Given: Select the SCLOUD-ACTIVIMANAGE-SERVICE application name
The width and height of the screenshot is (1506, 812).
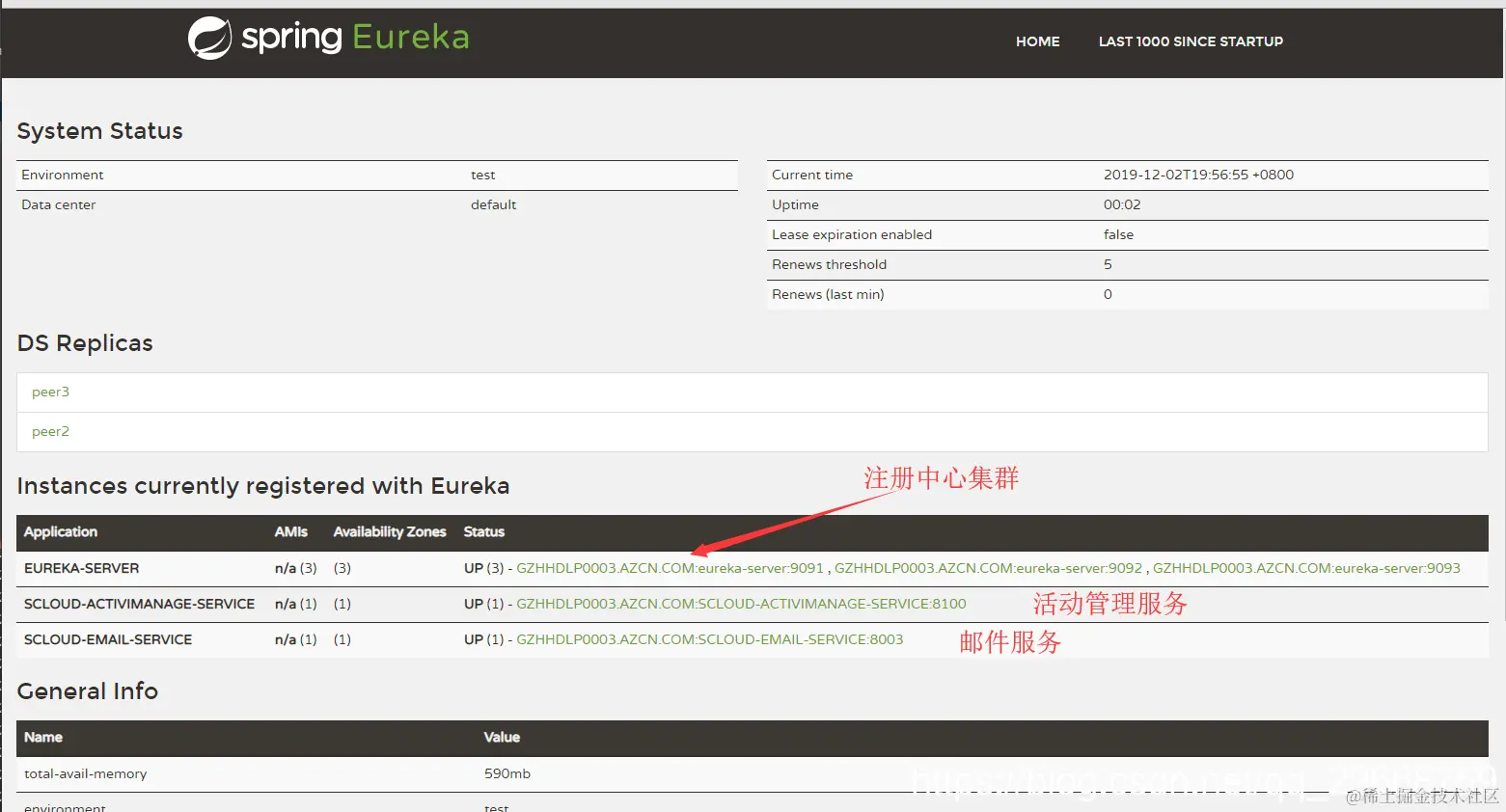Looking at the screenshot, I should [x=140, y=604].
